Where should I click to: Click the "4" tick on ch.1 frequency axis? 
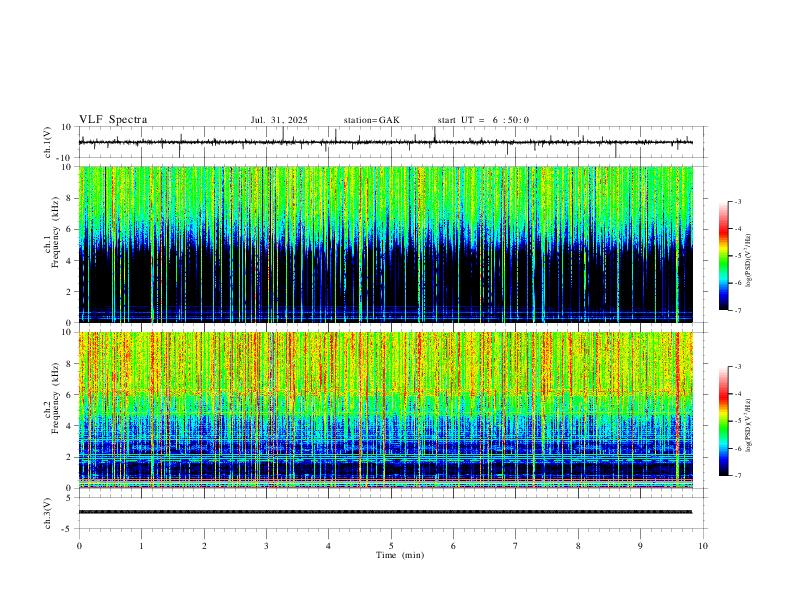[x=70, y=261]
